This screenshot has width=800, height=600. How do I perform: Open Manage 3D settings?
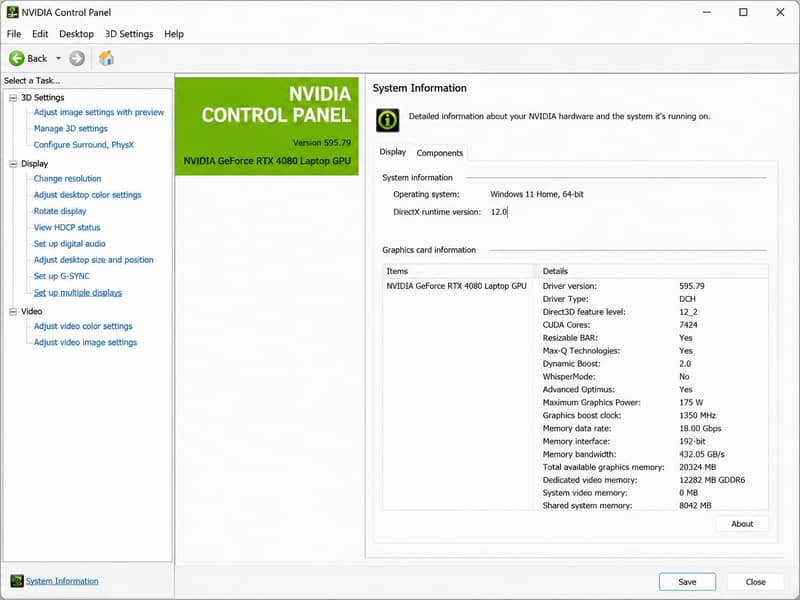tap(70, 129)
